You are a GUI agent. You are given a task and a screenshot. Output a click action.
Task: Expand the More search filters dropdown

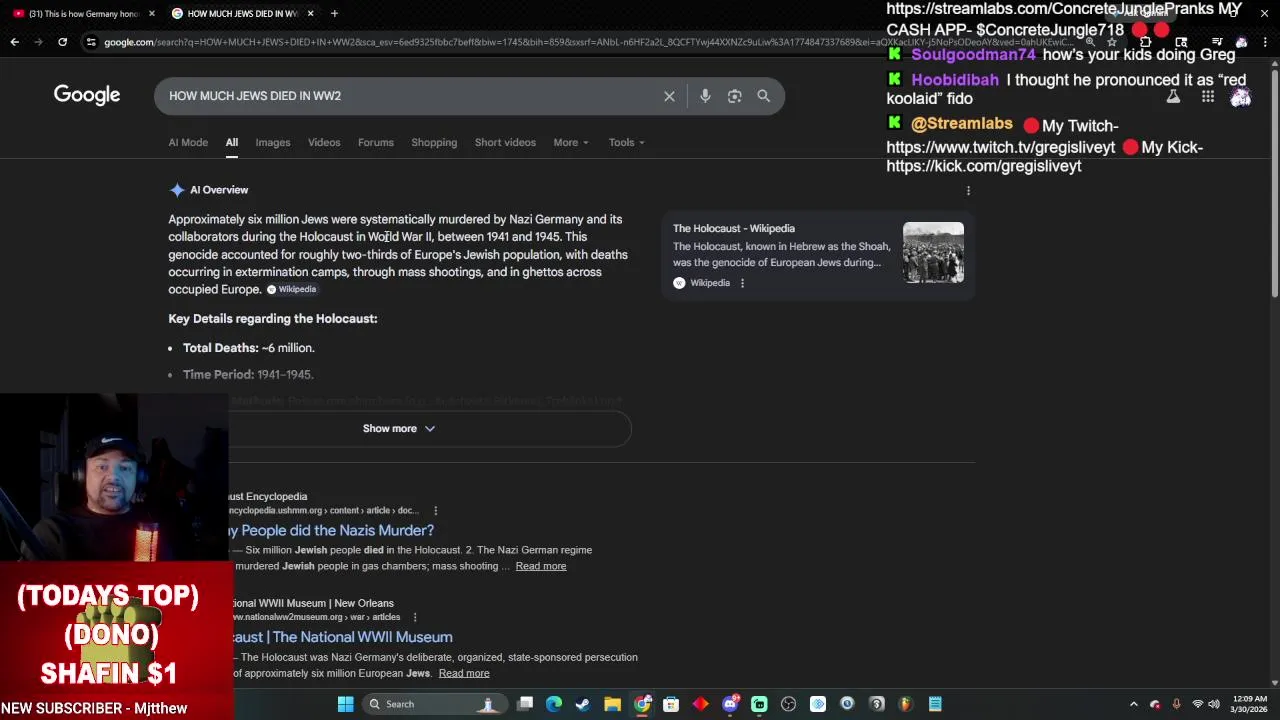(x=571, y=142)
